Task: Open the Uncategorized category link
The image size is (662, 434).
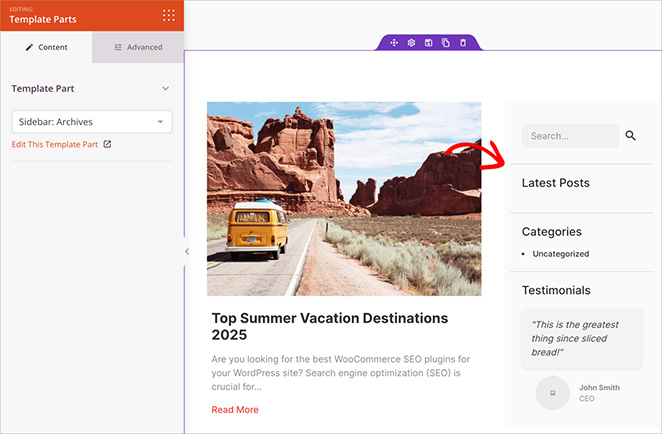Action: 560,254
